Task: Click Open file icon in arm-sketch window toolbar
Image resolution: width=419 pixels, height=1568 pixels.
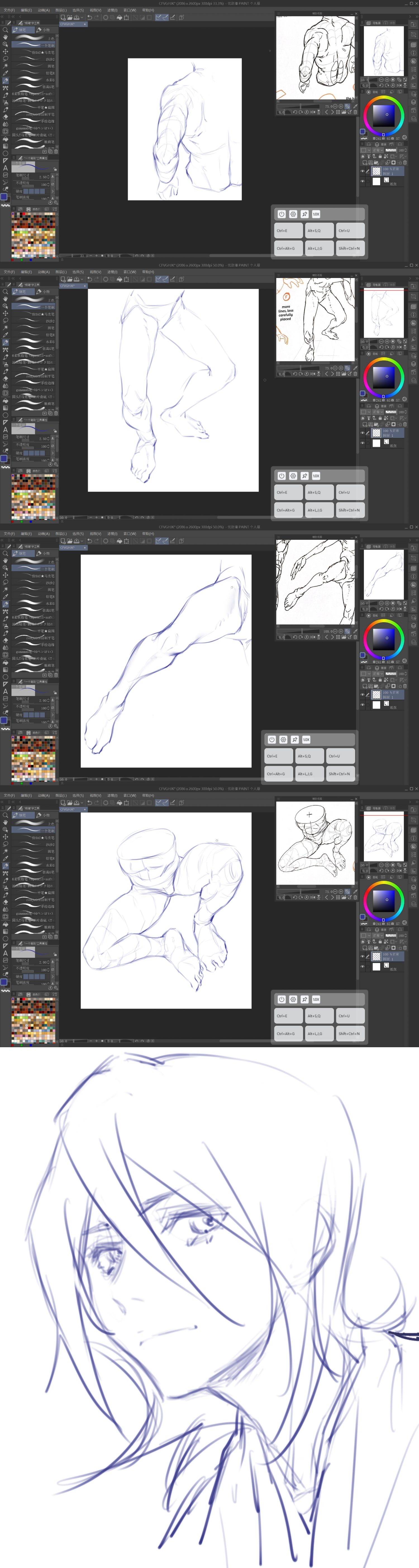Action: coord(70,18)
